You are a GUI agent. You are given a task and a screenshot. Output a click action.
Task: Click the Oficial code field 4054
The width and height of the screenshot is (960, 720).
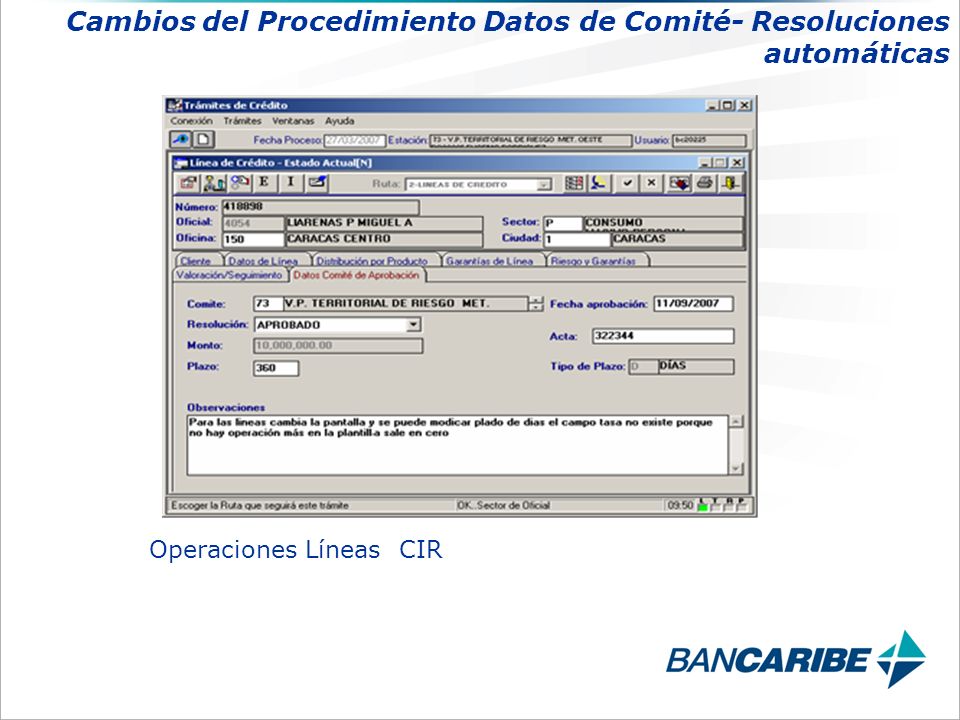[x=253, y=223]
